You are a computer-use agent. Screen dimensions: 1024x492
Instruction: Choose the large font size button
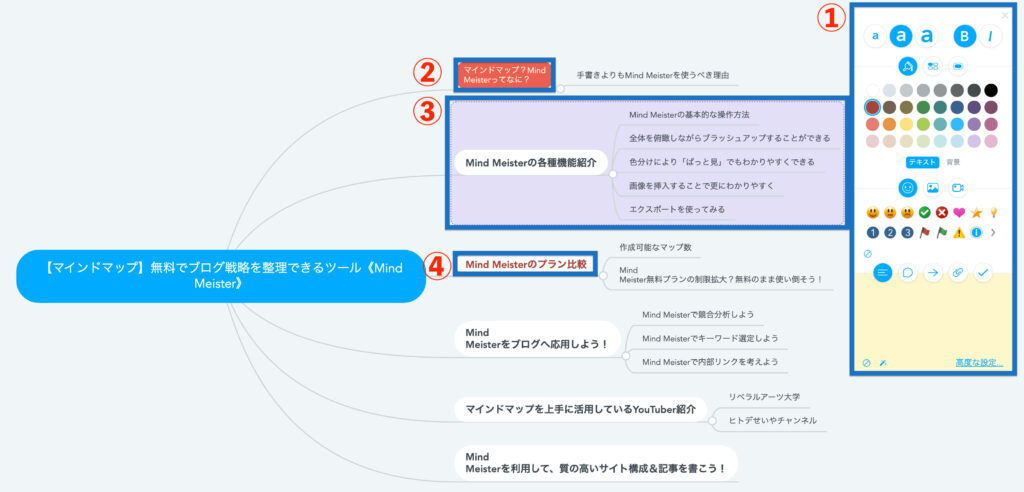click(x=926, y=36)
